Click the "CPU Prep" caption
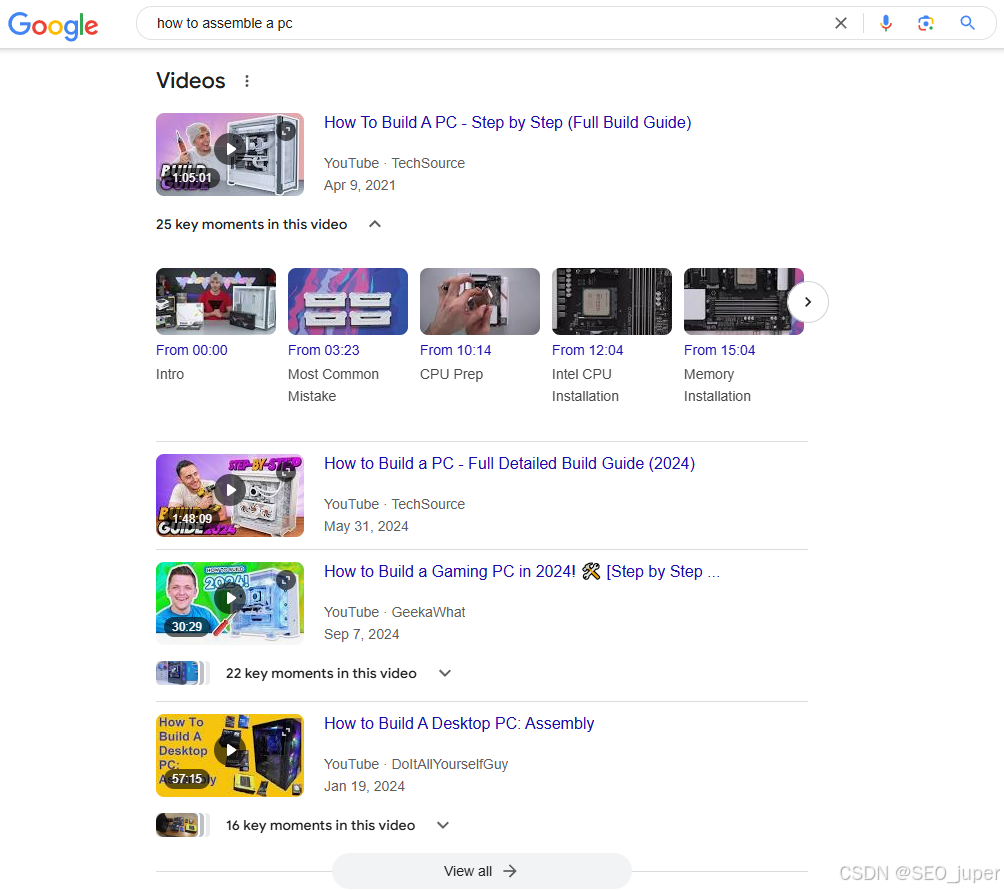The width and height of the screenshot is (1004, 891). coord(451,374)
